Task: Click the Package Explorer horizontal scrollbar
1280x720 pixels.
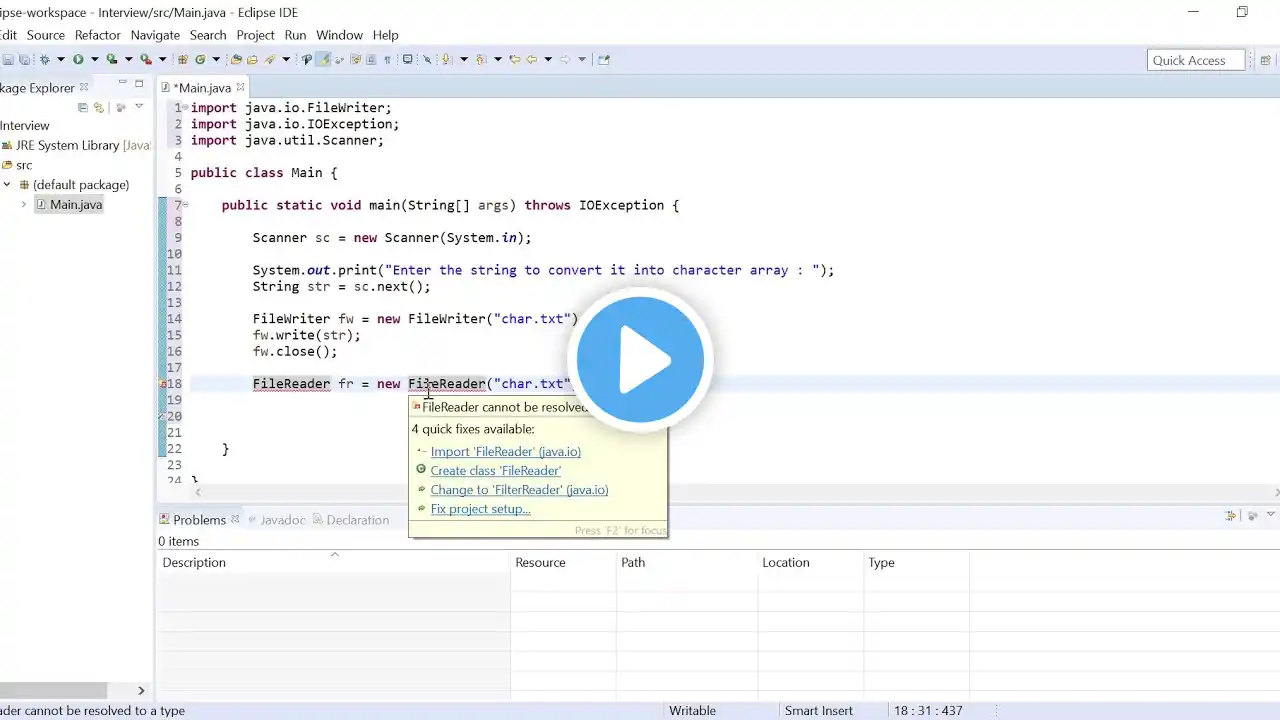Action: pos(53,690)
